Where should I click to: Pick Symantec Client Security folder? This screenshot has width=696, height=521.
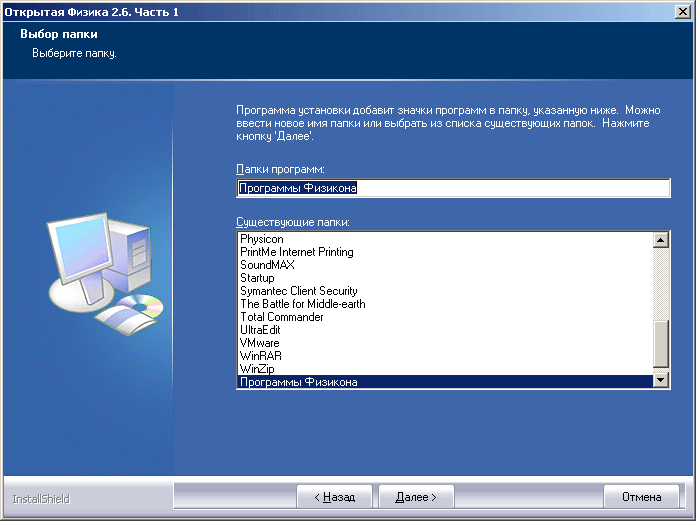tap(298, 291)
